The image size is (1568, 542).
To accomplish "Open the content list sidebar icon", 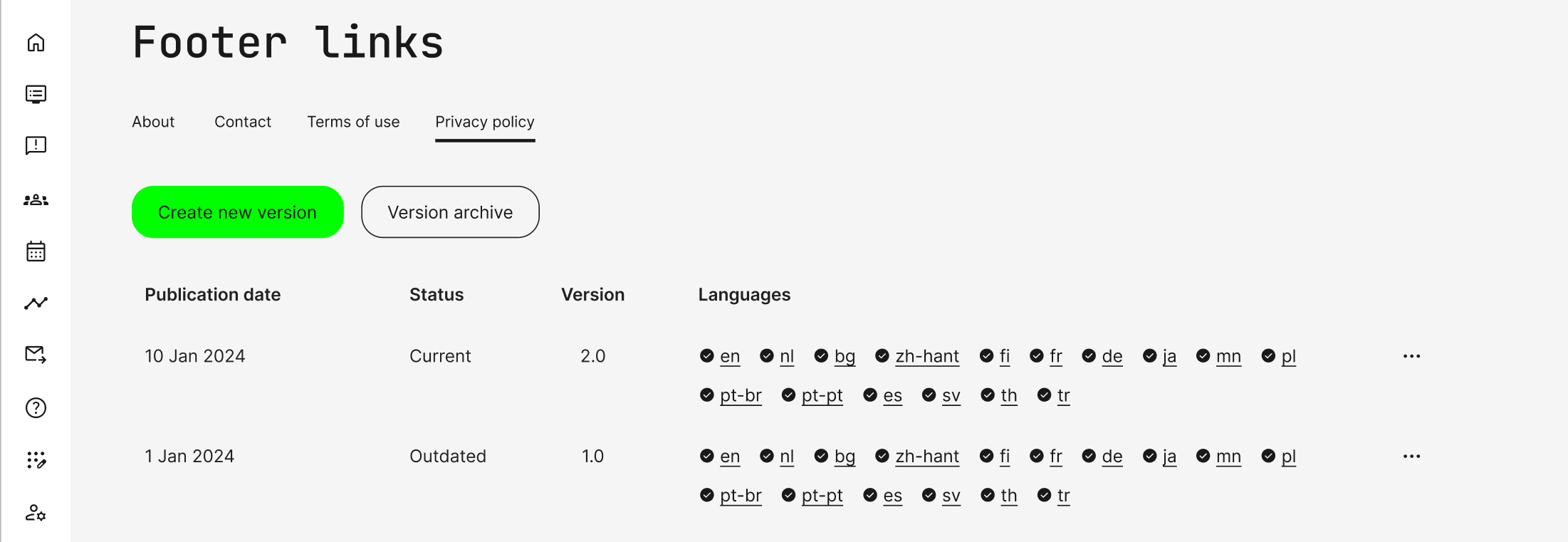I will click(x=36, y=94).
